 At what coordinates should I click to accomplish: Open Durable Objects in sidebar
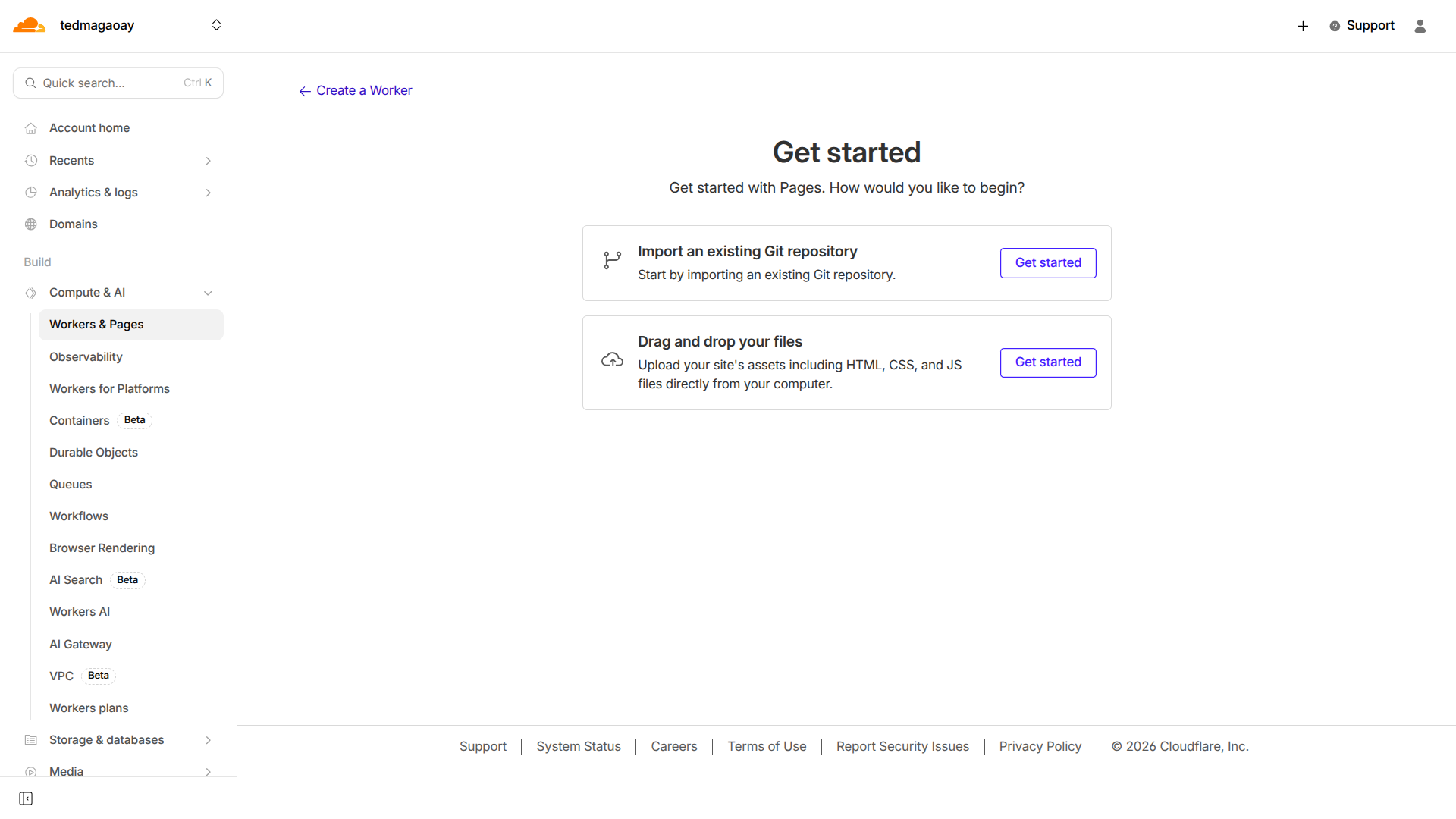coord(93,453)
